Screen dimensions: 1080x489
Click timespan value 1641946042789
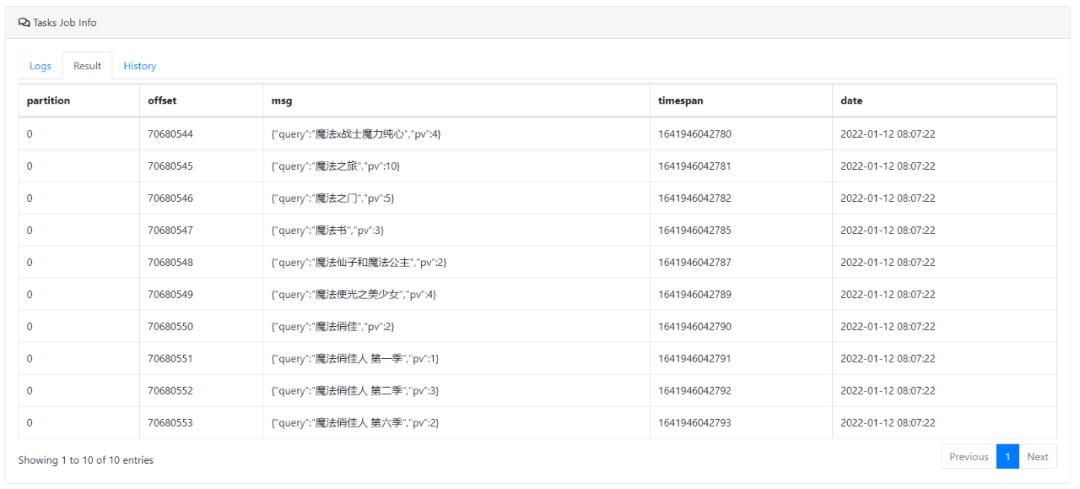(x=694, y=294)
